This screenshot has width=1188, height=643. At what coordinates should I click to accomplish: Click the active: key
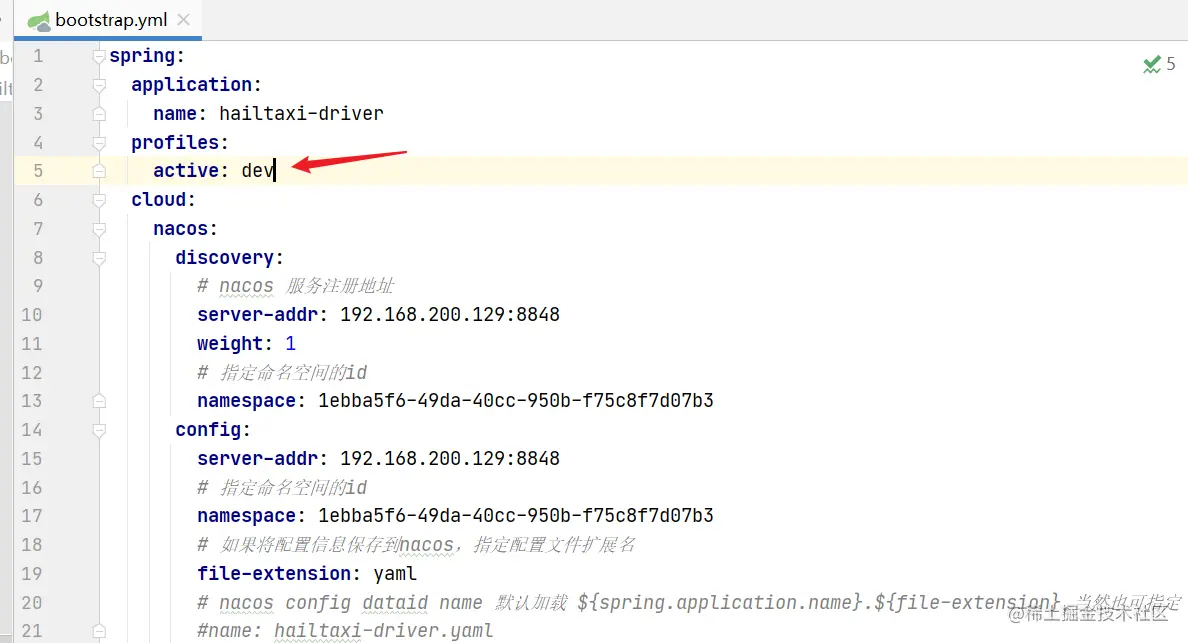[x=191, y=171]
